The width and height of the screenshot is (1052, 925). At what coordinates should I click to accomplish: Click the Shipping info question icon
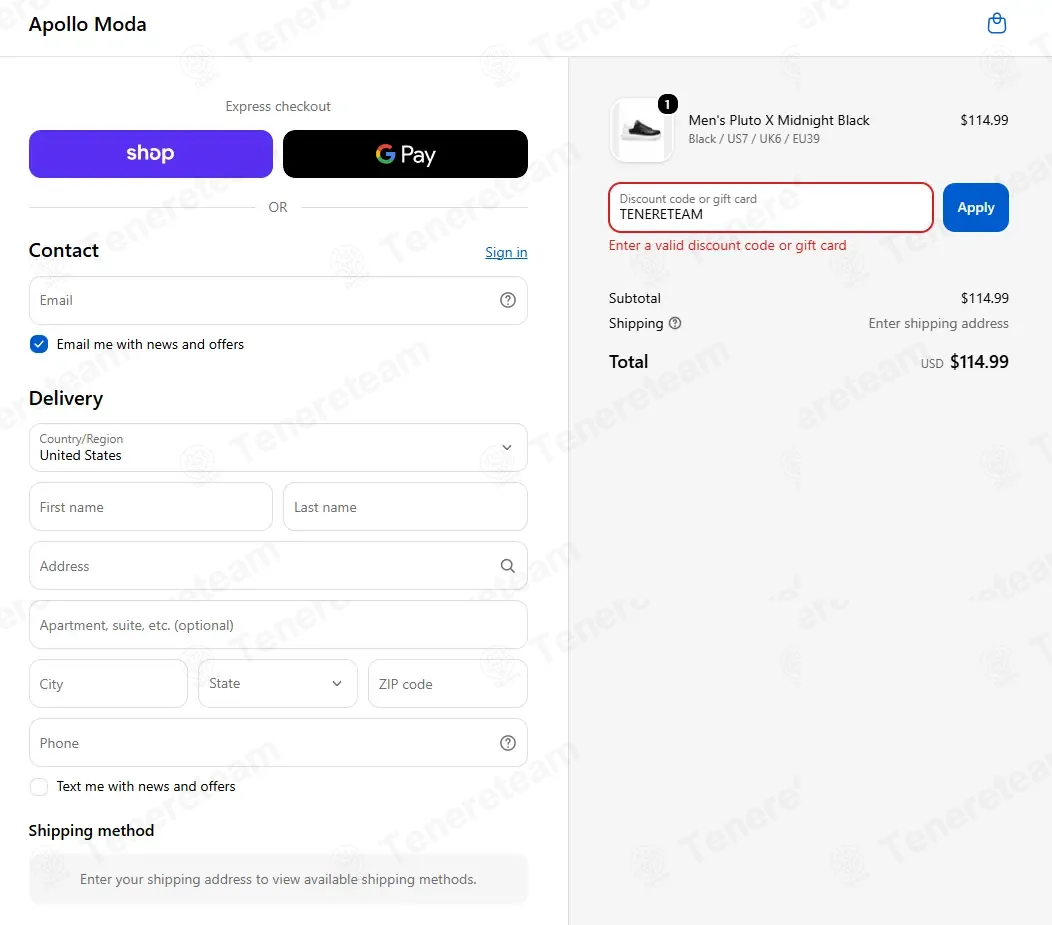coord(675,323)
